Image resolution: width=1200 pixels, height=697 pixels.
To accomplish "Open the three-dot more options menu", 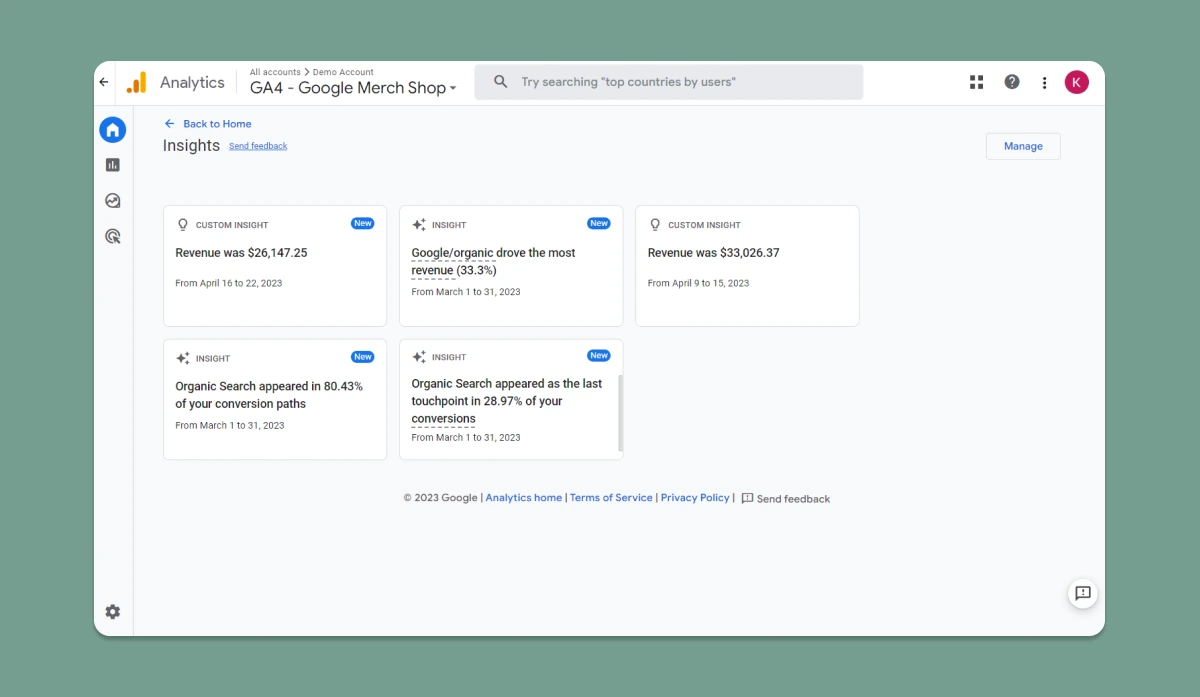I will click(1045, 82).
